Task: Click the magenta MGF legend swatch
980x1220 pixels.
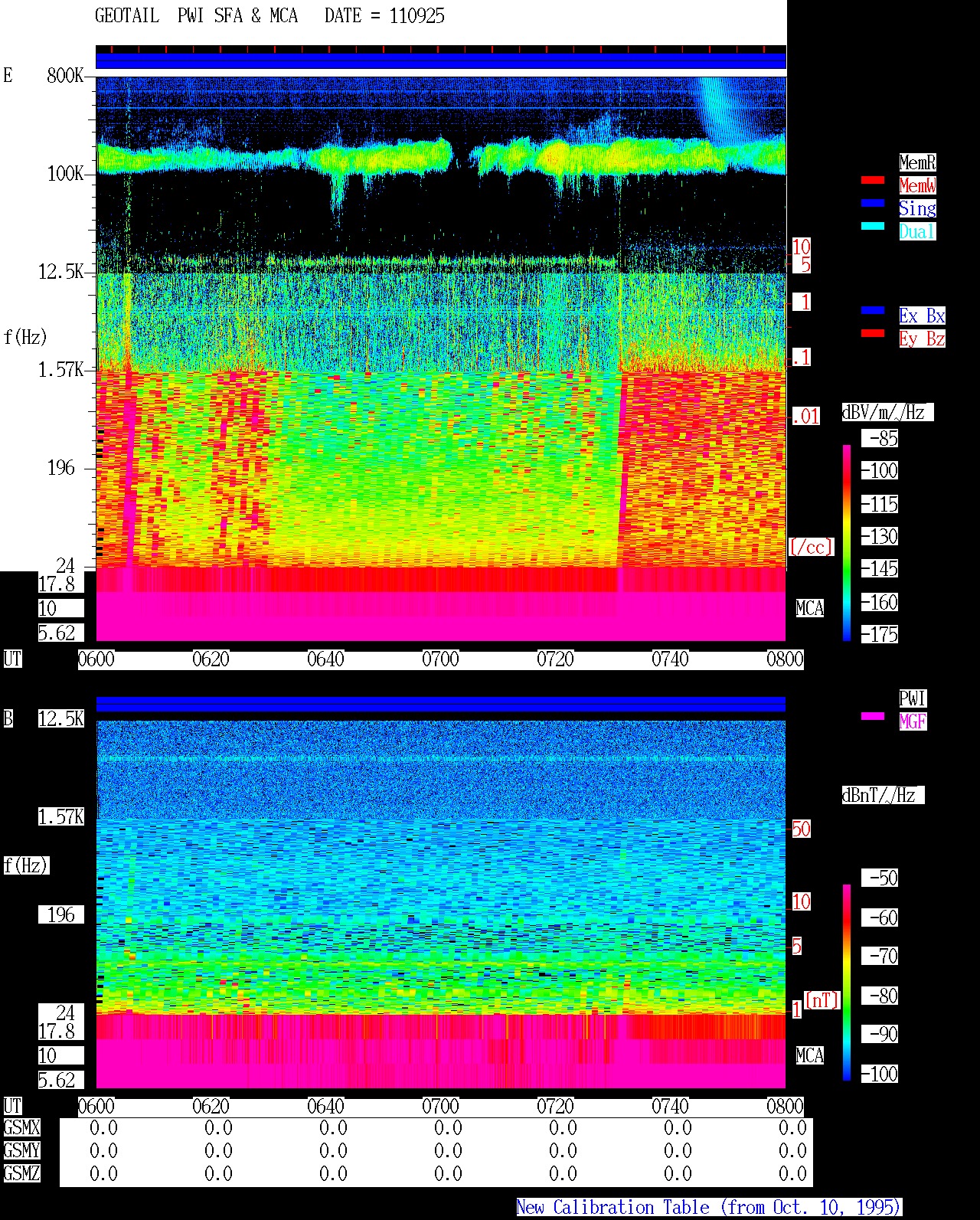Action: tap(873, 716)
